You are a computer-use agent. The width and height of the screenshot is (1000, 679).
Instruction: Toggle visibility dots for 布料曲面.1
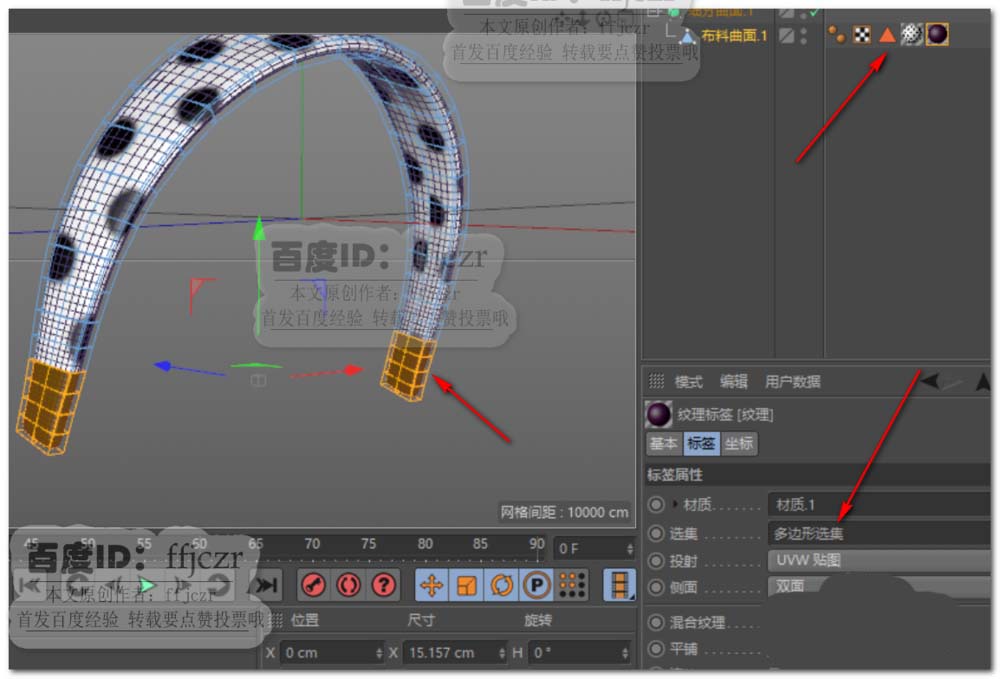pos(804,35)
